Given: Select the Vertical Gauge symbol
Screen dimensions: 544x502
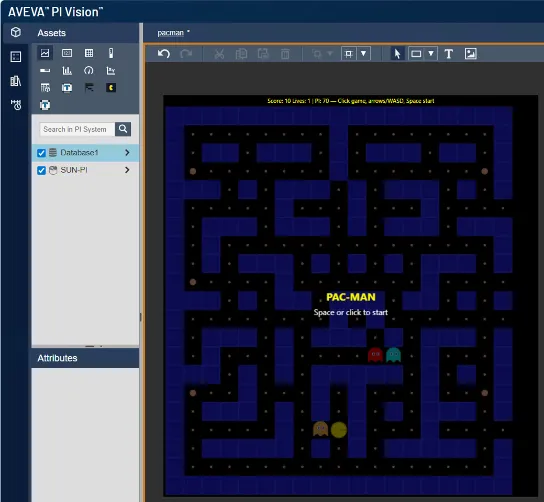Looking at the screenshot, I should click(x=111, y=53).
